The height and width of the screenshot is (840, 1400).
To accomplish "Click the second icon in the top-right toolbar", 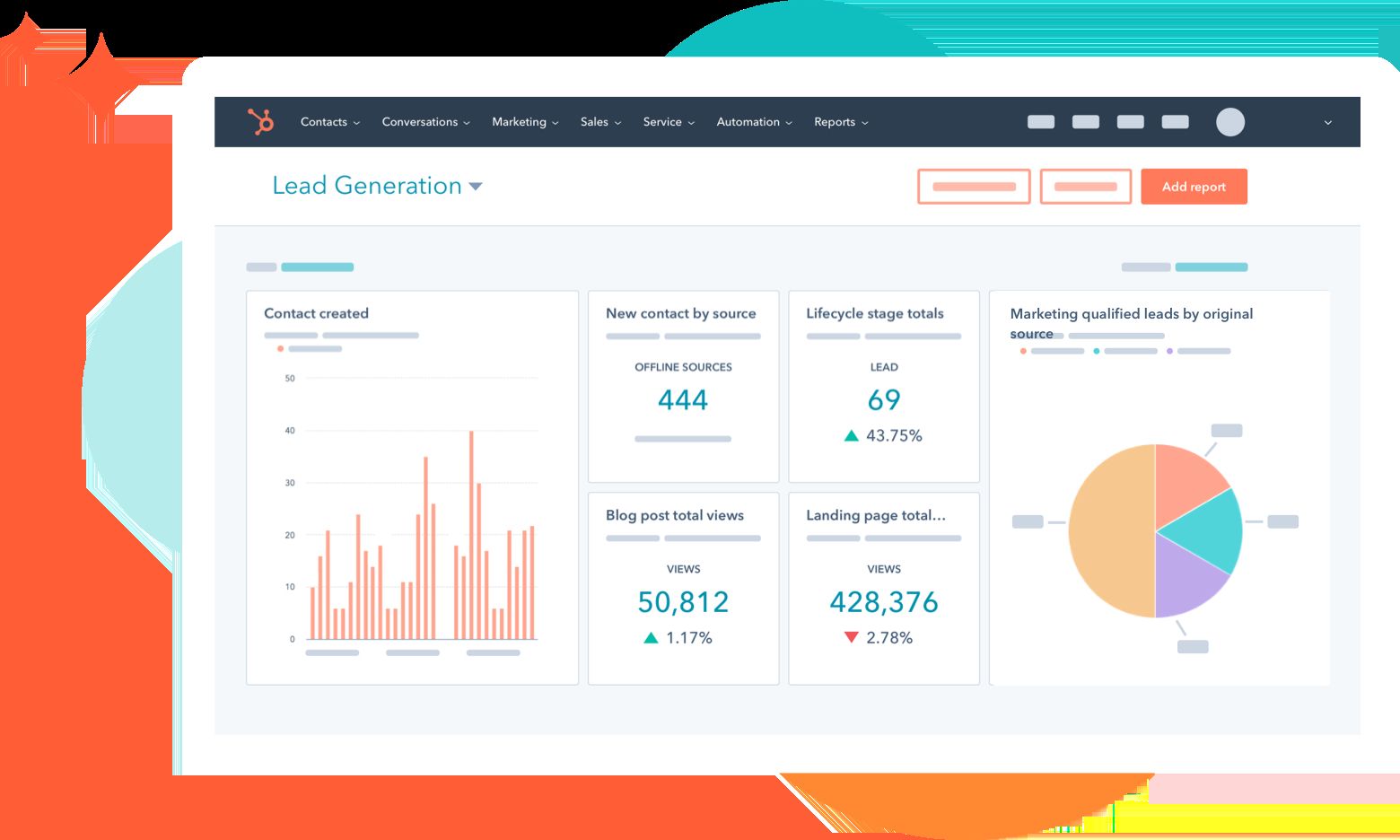I will (x=1086, y=121).
